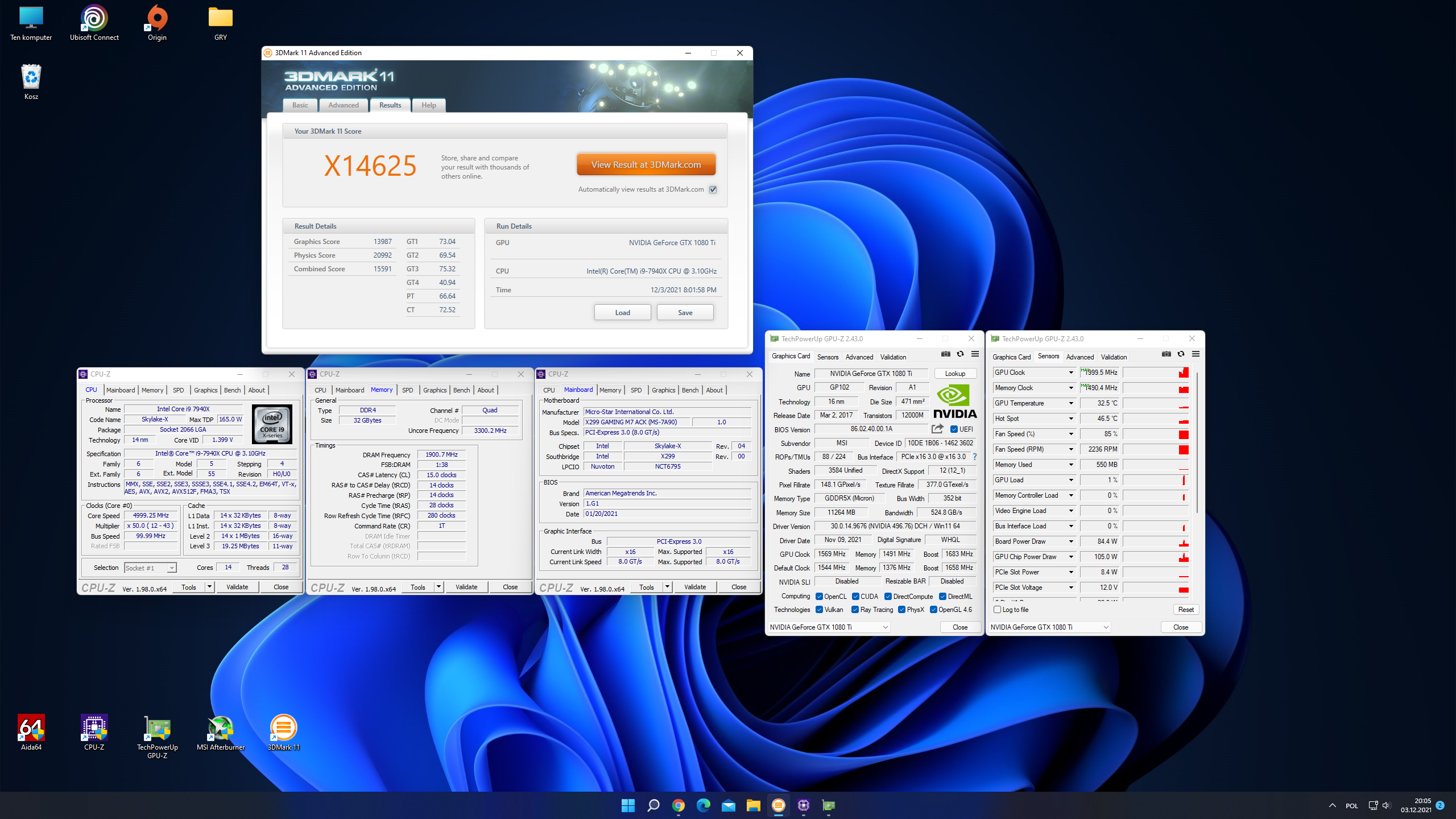Open the Help tab in 3DMark 11
Viewport: 1456px width, 819px height.
429,105
